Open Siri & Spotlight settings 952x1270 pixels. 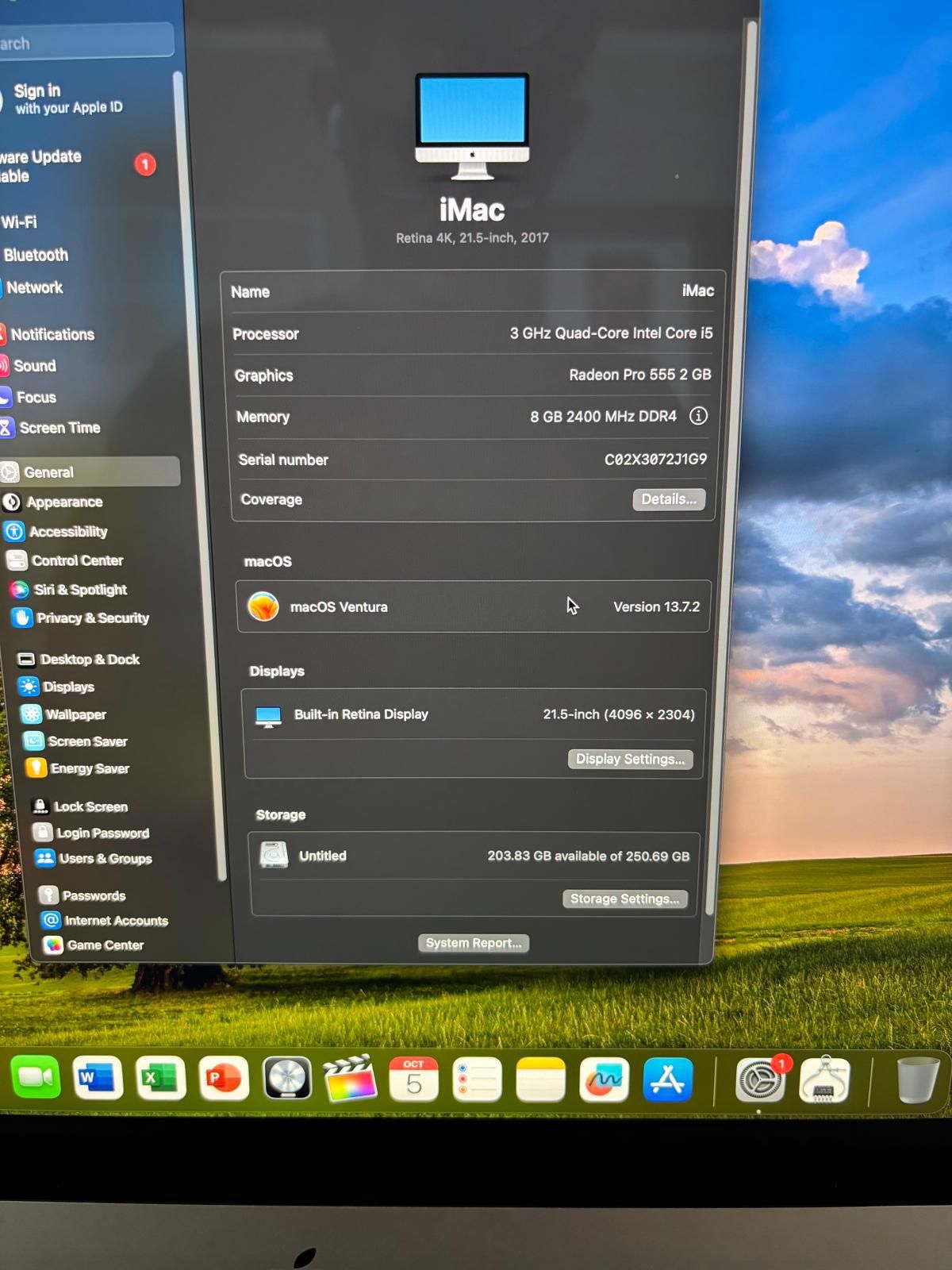point(68,589)
